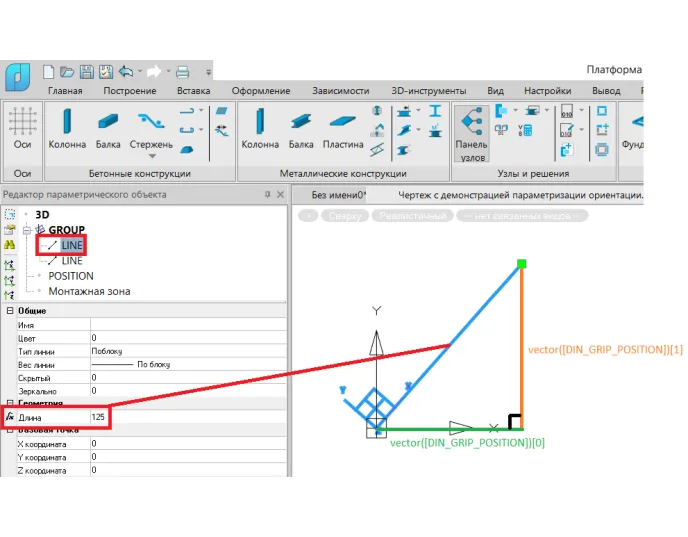Click the Redo arrow icon
688x537 pixels.
tap(154, 72)
